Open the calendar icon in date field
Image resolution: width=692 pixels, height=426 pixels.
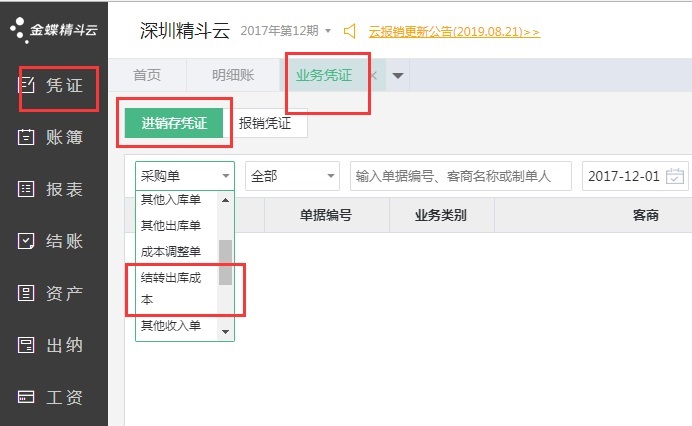[x=675, y=176]
